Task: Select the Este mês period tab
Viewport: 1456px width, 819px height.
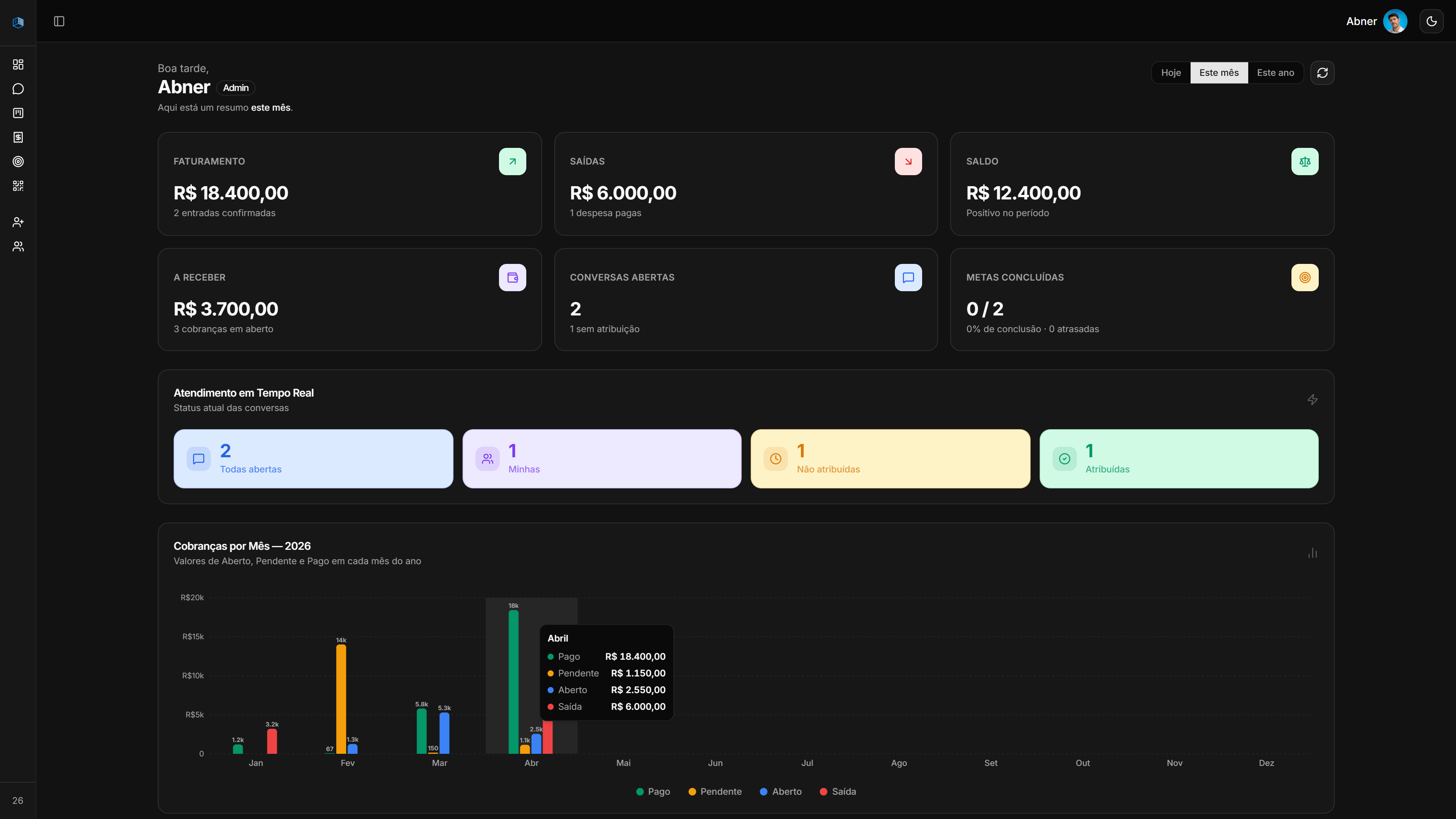Action: coord(1219,73)
